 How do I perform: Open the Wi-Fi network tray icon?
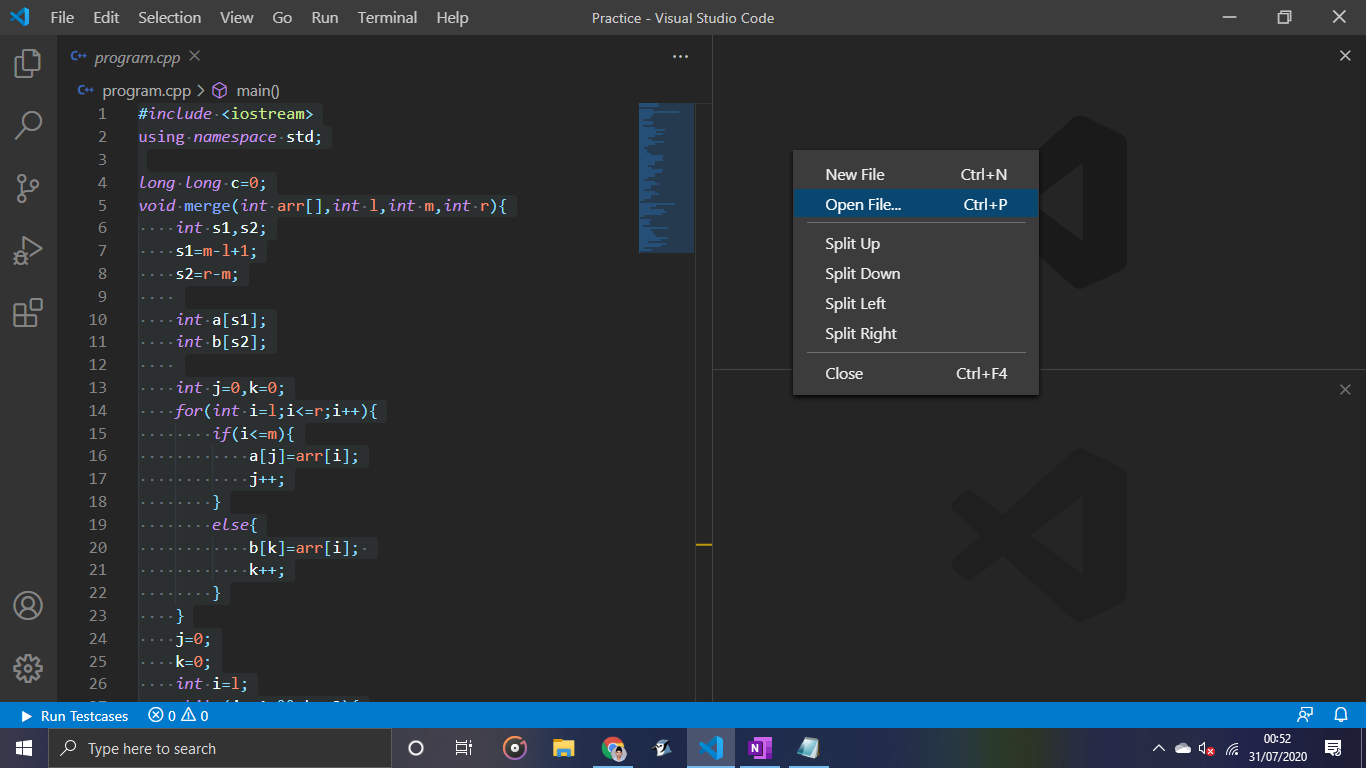pyautogui.click(x=1232, y=748)
